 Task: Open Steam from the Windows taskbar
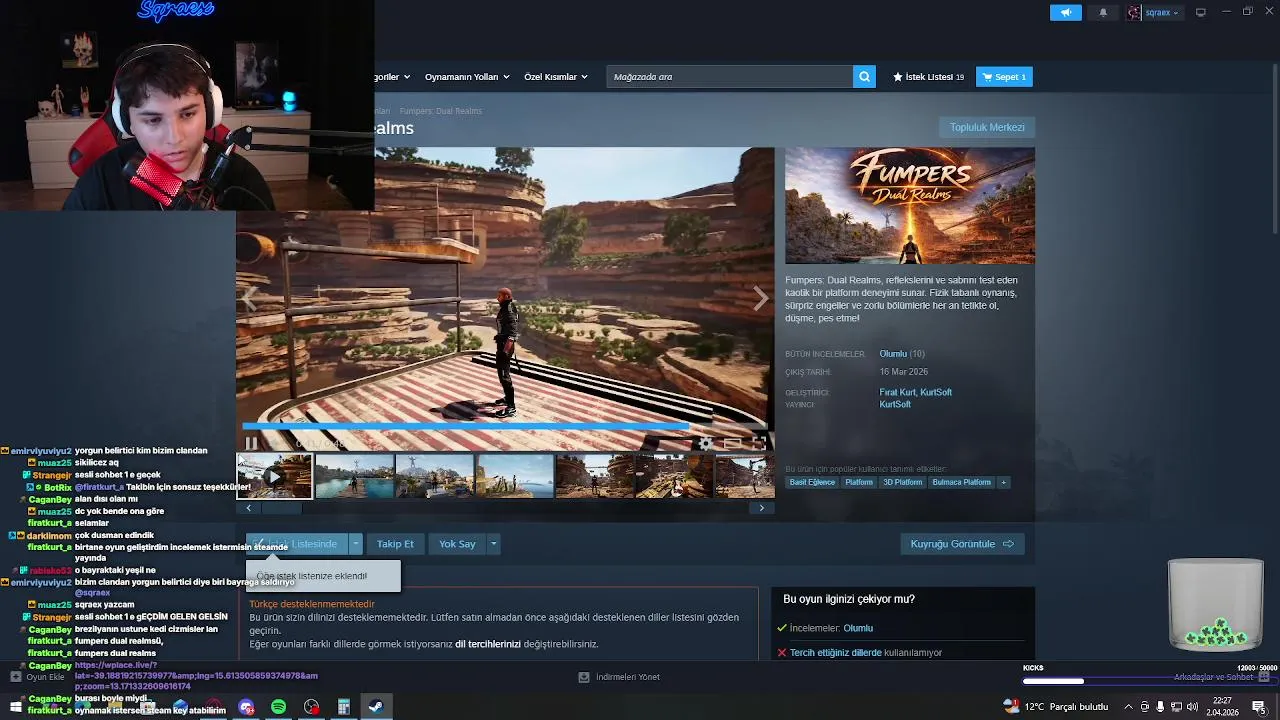[375, 707]
